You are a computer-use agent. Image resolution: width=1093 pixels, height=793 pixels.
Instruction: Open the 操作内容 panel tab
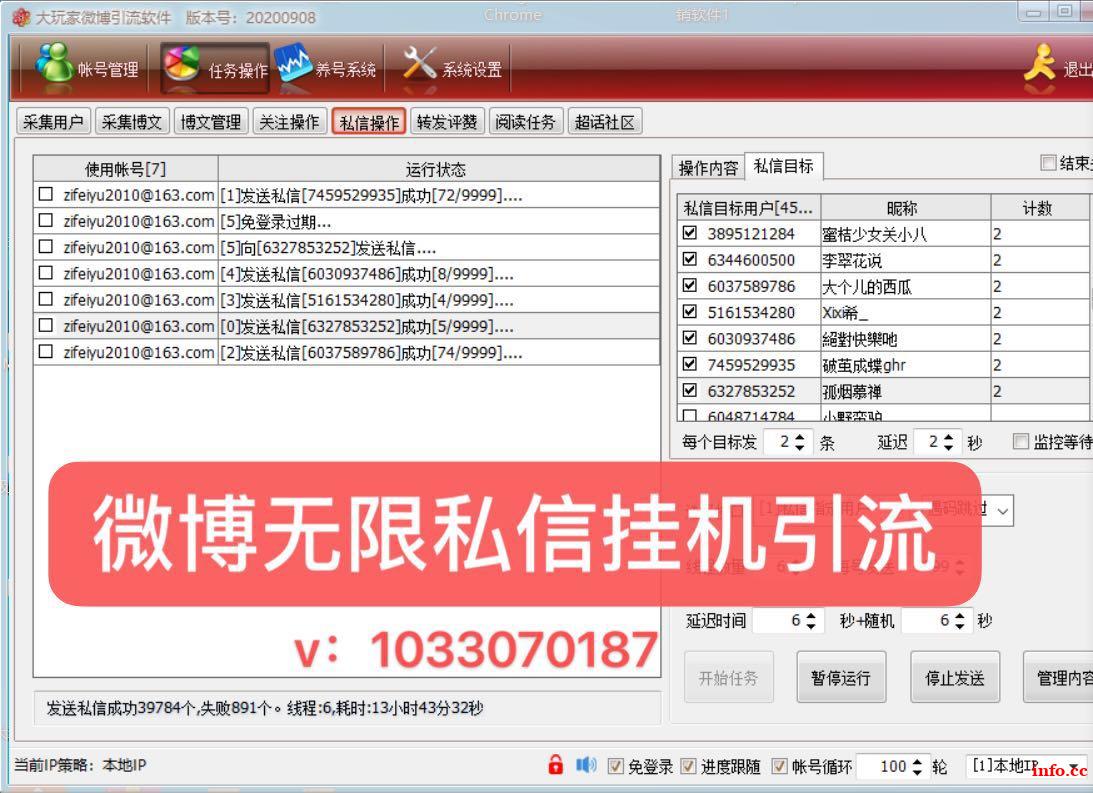click(x=708, y=167)
